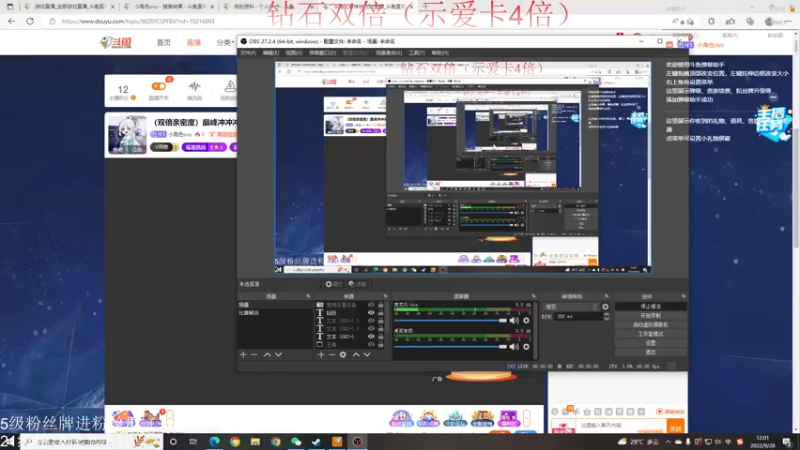Pop out the 控件 dock panel
800x450 pixels.
[683, 296]
